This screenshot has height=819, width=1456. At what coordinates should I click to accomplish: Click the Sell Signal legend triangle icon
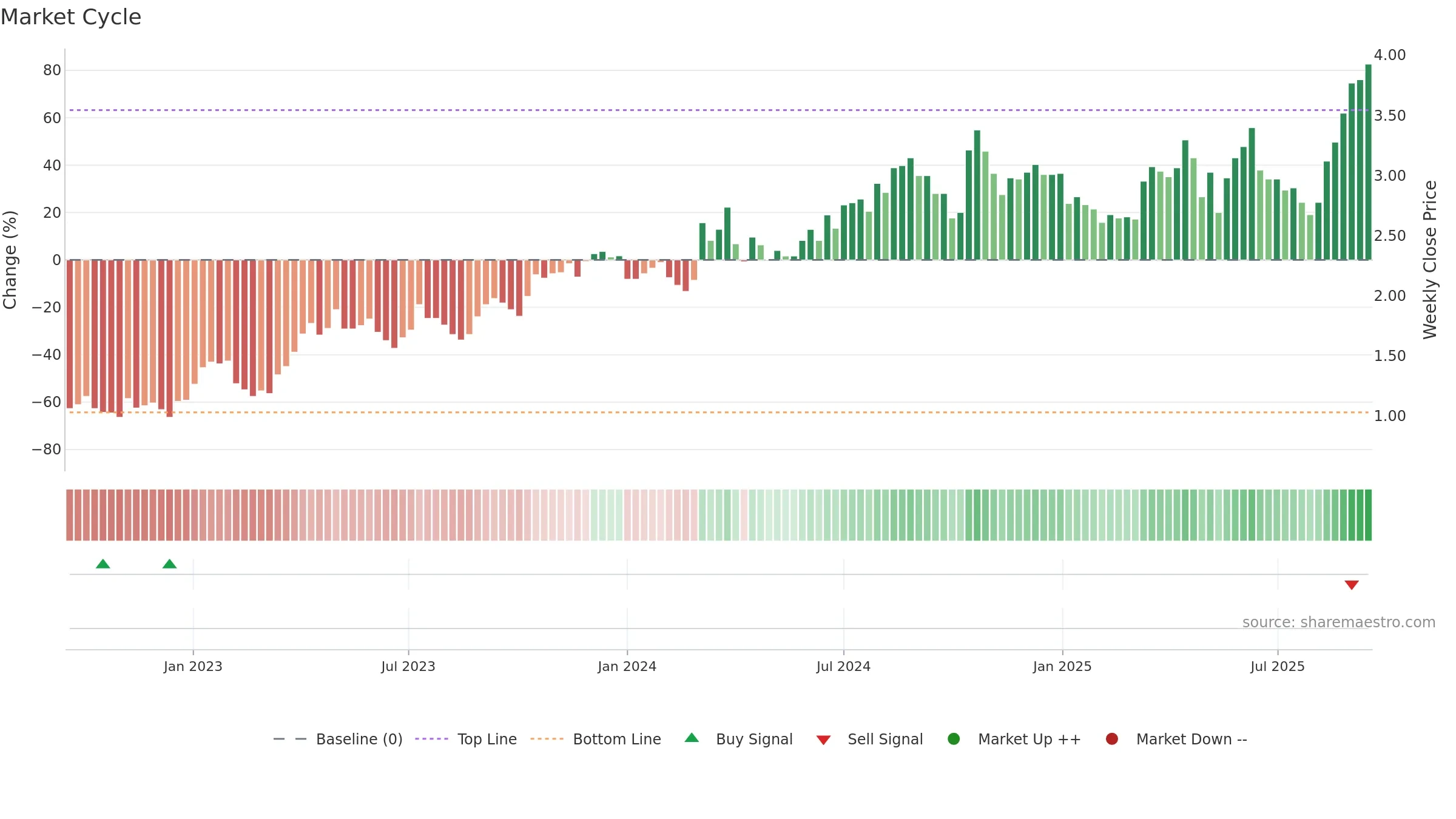coord(823,740)
